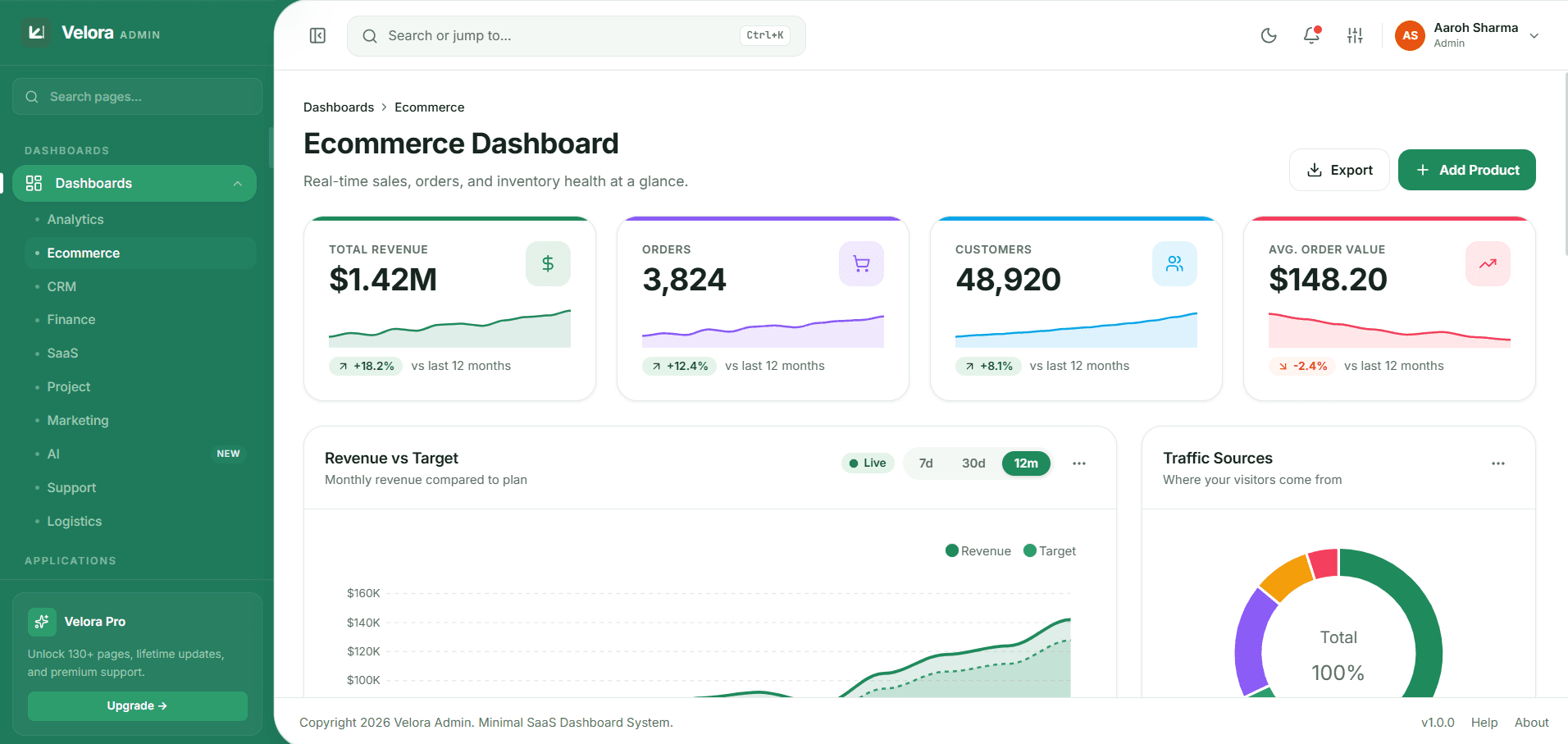This screenshot has height=744, width=1568.
Task: Click the Upgrade button
Action: coord(138,705)
